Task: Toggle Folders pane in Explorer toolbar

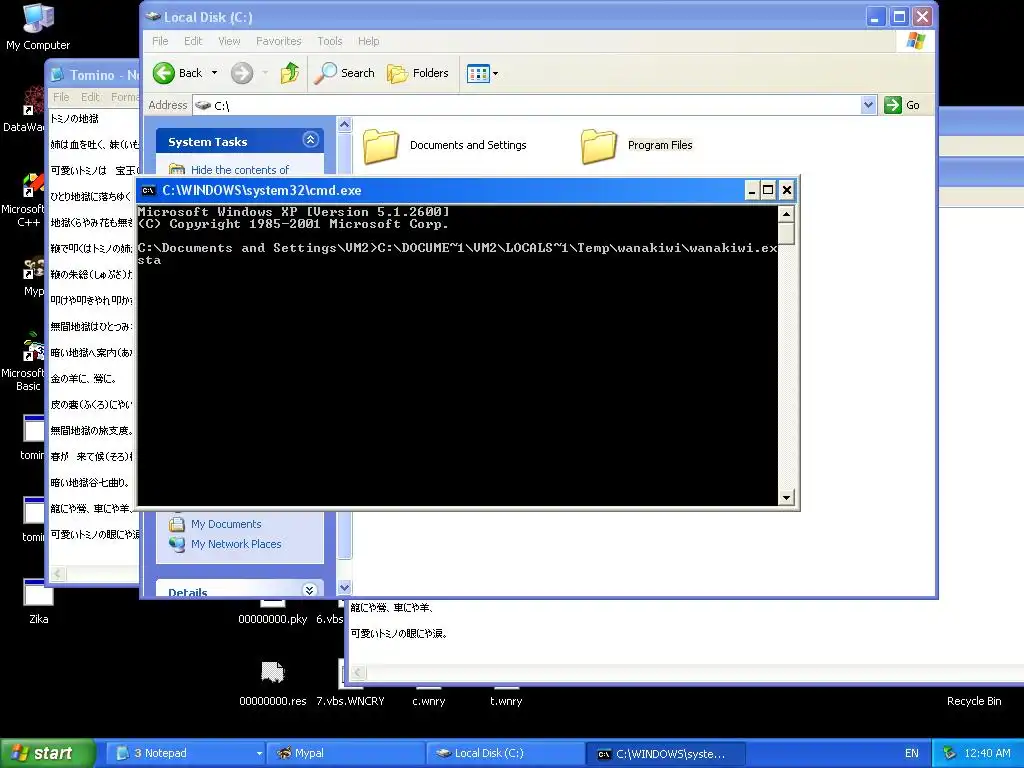Action: (x=418, y=73)
